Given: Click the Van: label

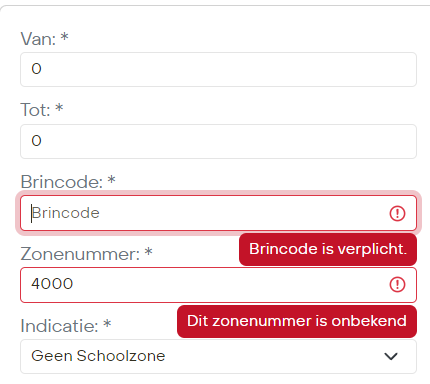Looking at the screenshot, I should pos(38,39).
